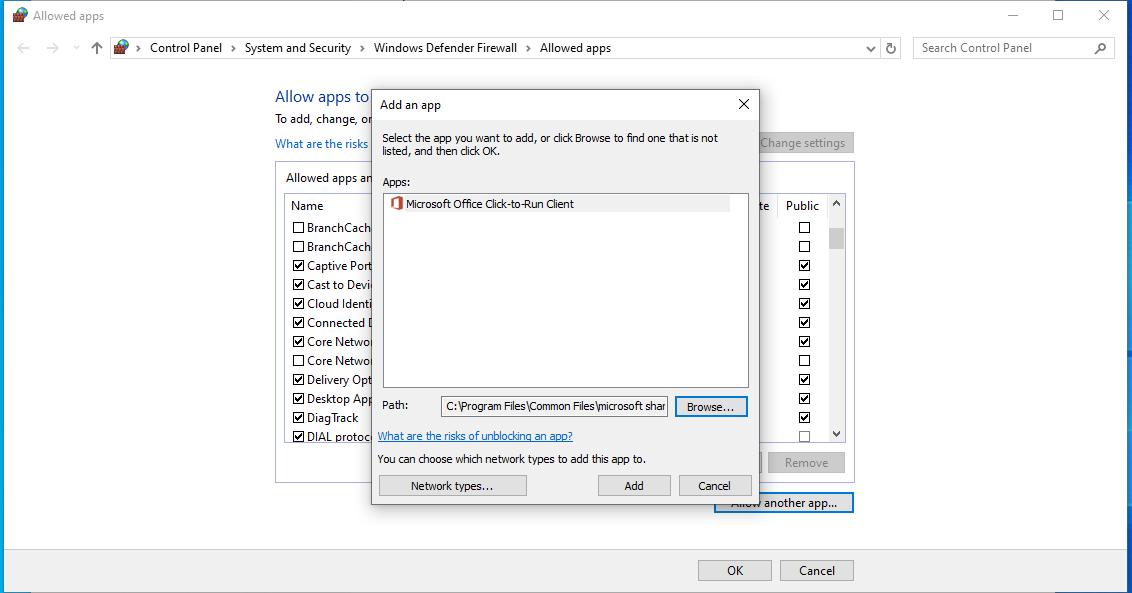Click the Path text field

point(554,406)
